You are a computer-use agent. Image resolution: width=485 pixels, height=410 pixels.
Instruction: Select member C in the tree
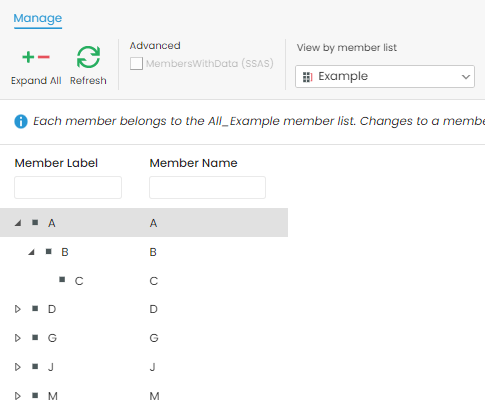79,281
